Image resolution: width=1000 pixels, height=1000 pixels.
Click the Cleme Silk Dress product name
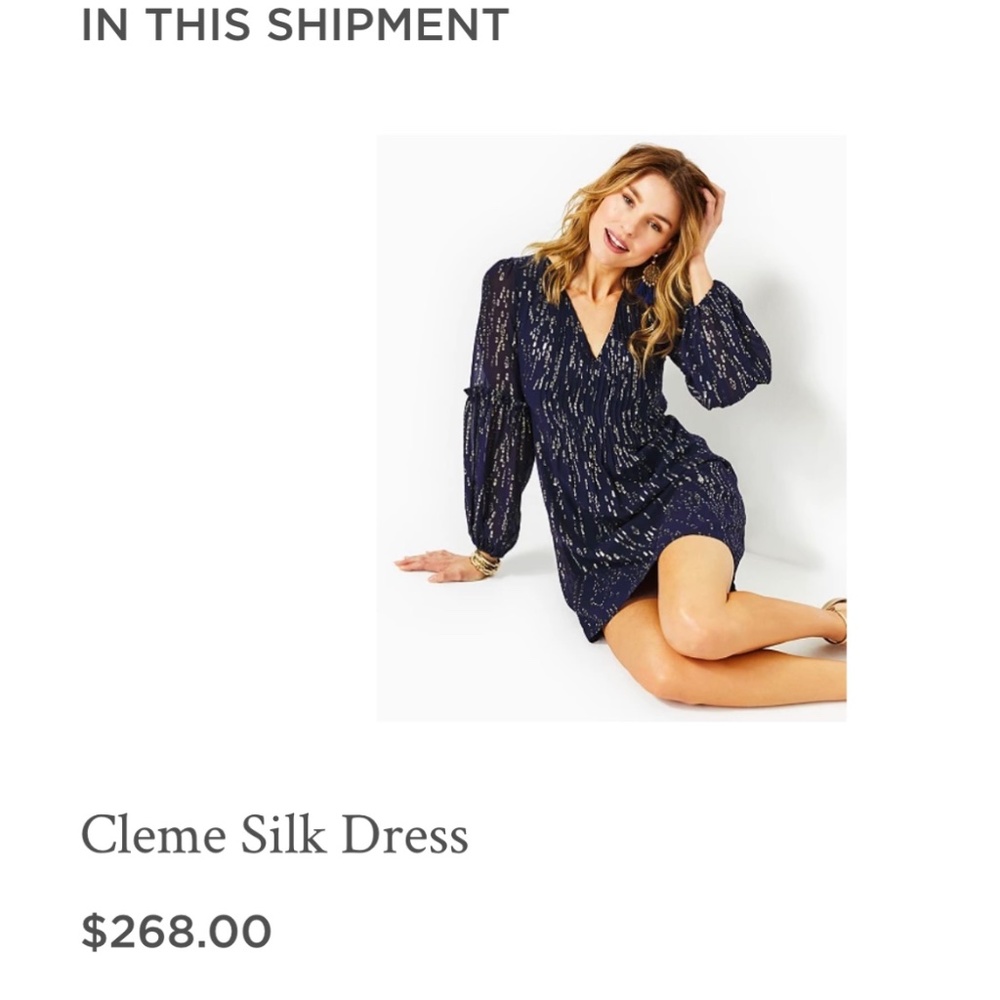[274, 836]
